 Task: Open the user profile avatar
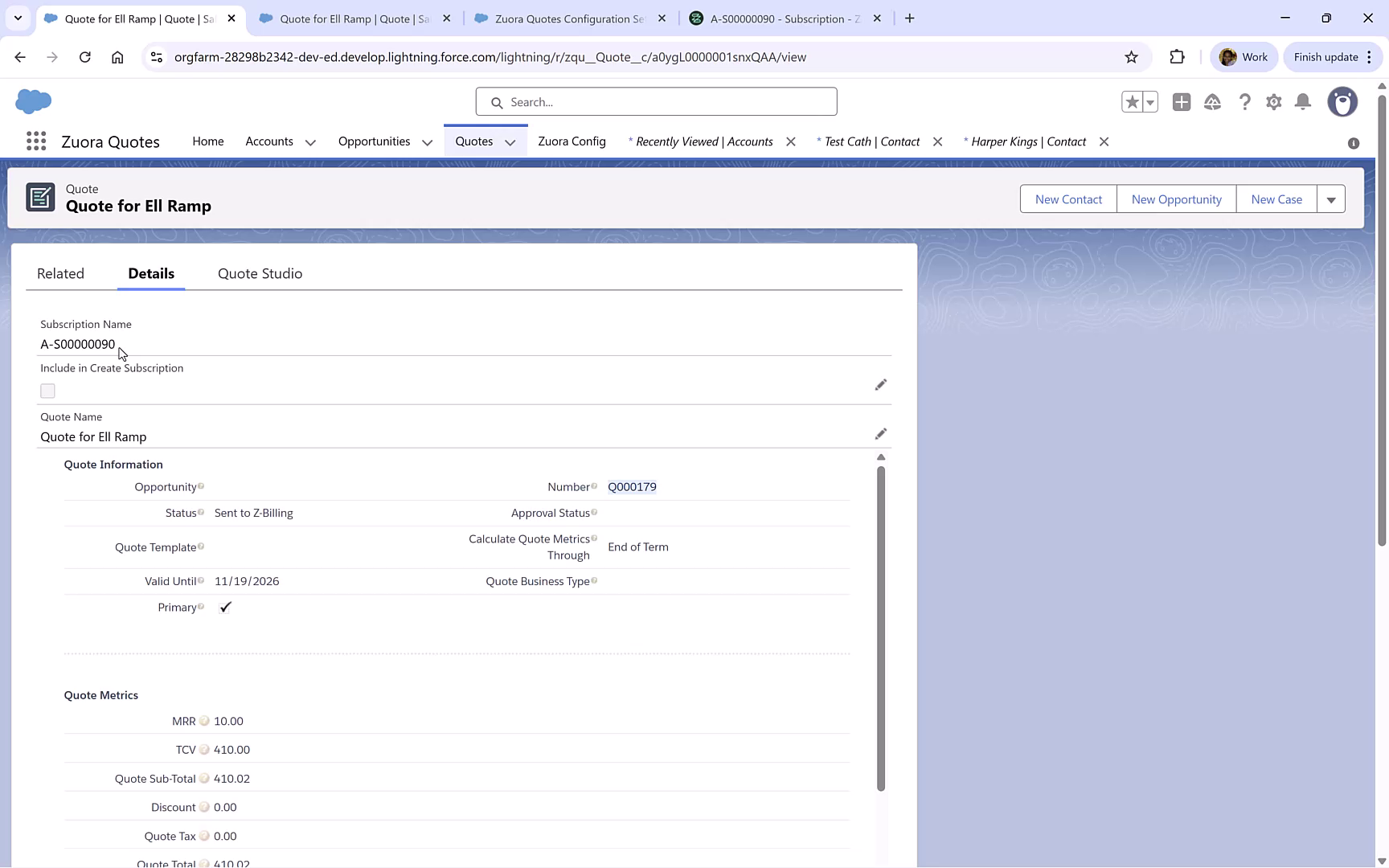click(1342, 102)
